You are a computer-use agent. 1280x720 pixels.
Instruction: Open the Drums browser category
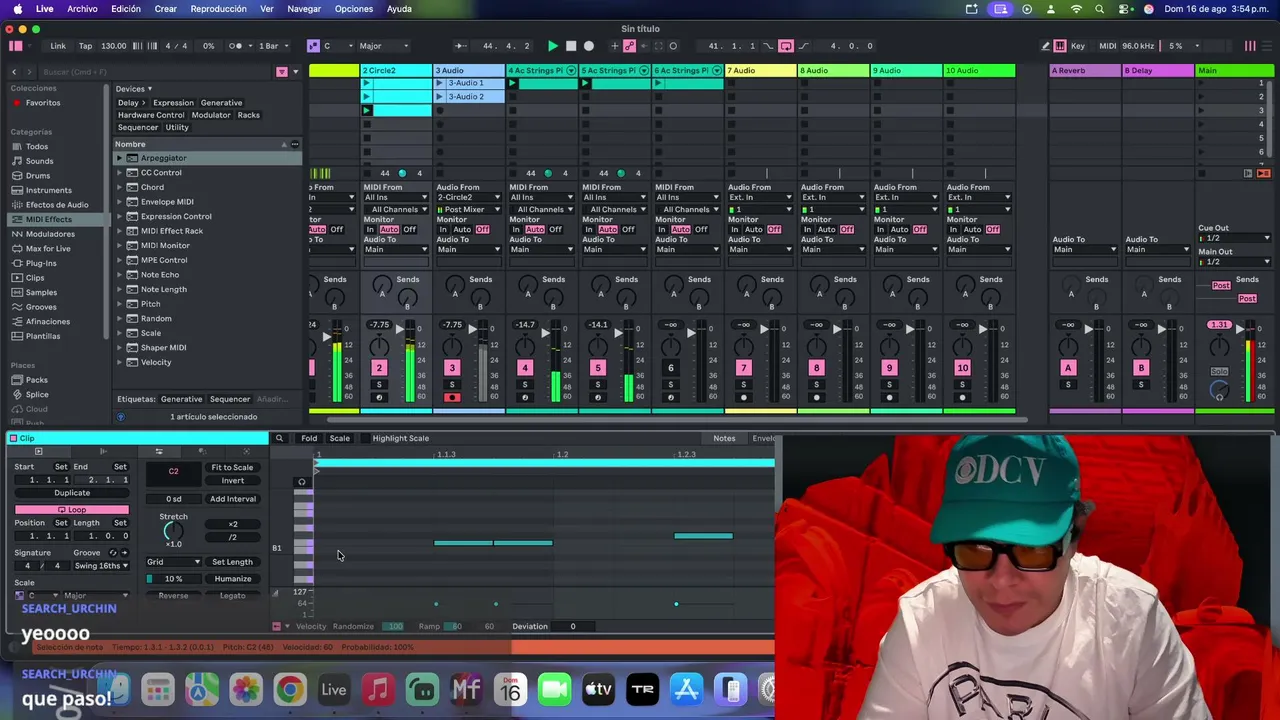pos(37,176)
